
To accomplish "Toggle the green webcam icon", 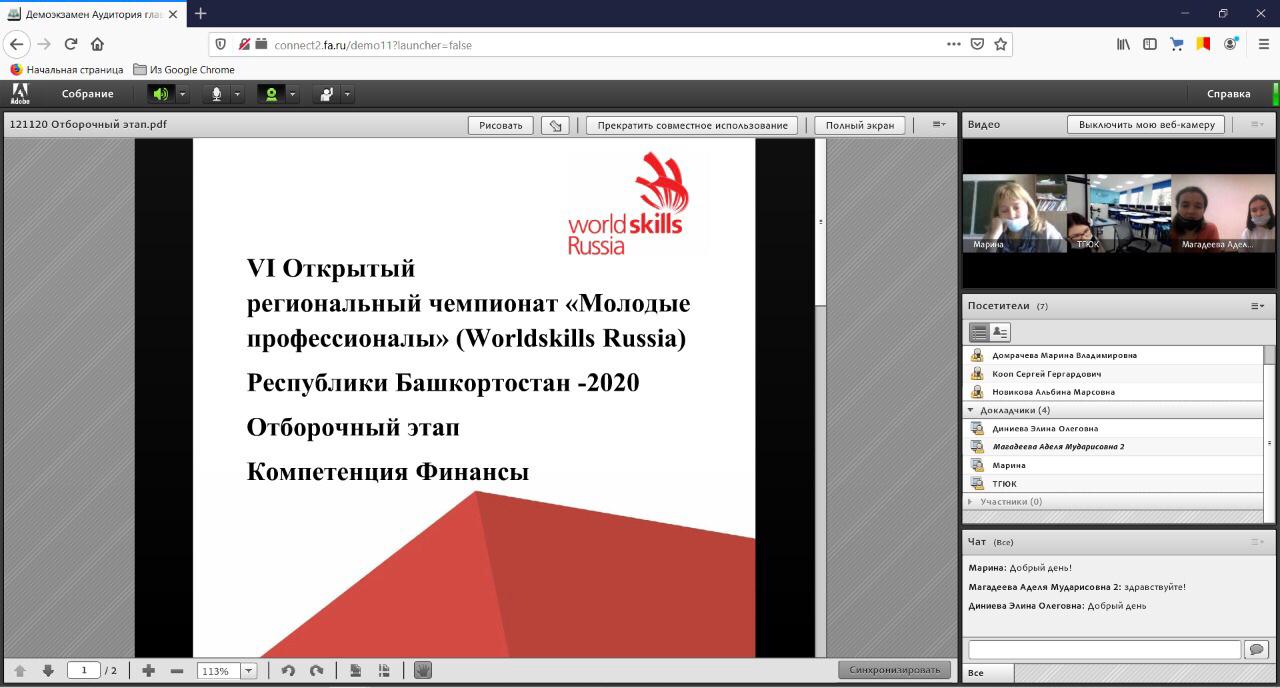I will (x=270, y=94).
